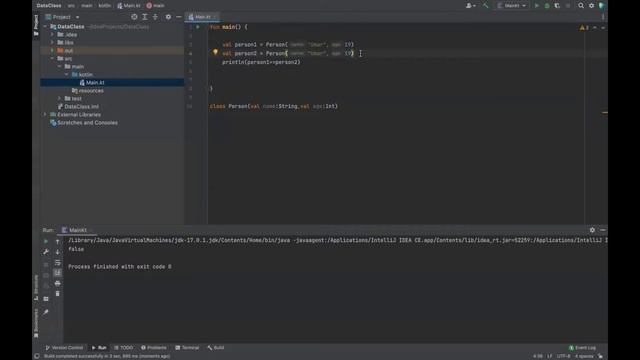Click DataClass breadcrumb in the navigation bar

tap(49, 6)
